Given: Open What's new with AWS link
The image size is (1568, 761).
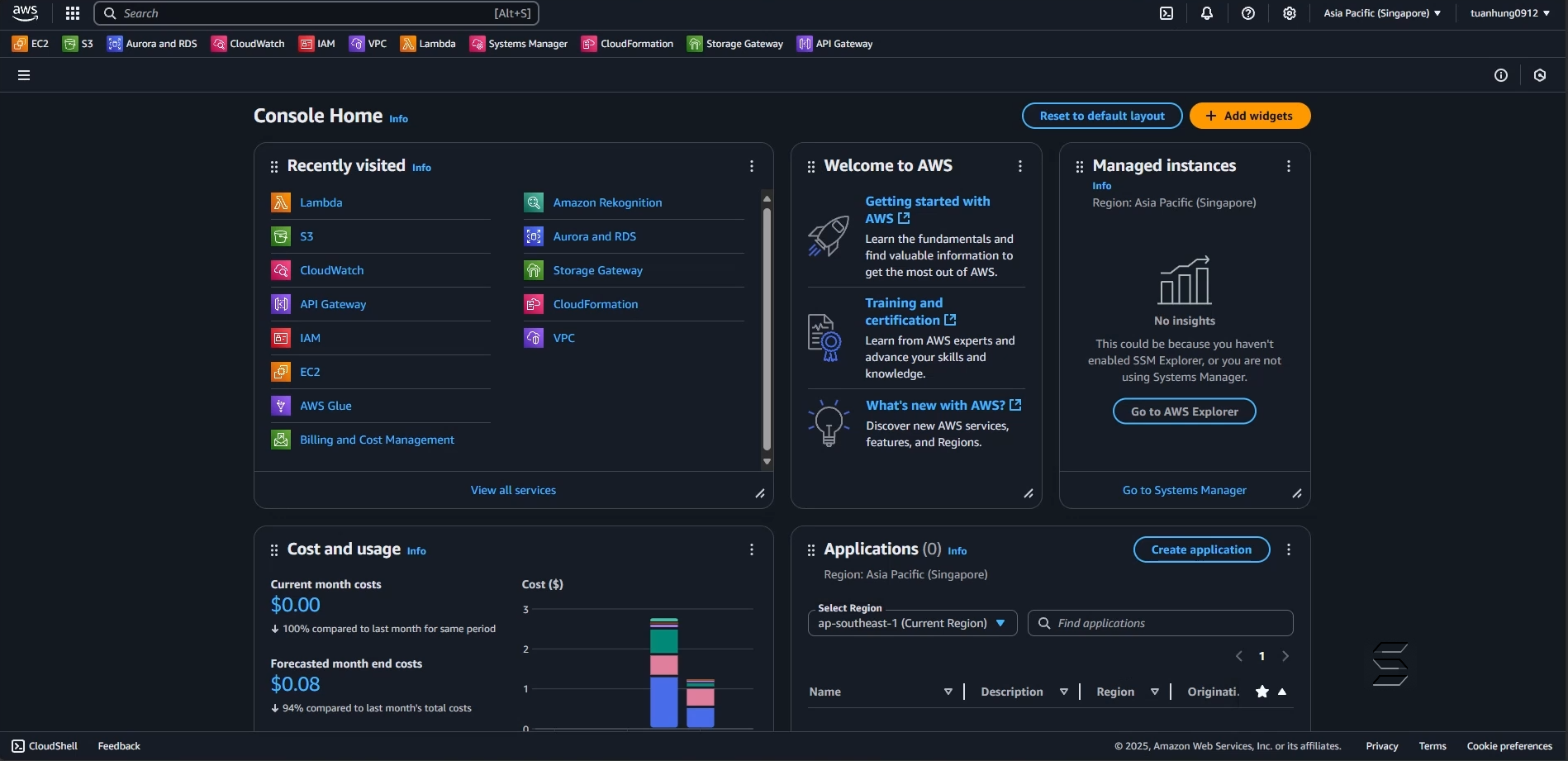Looking at the screenshot, I should click(x=943, y=405).
